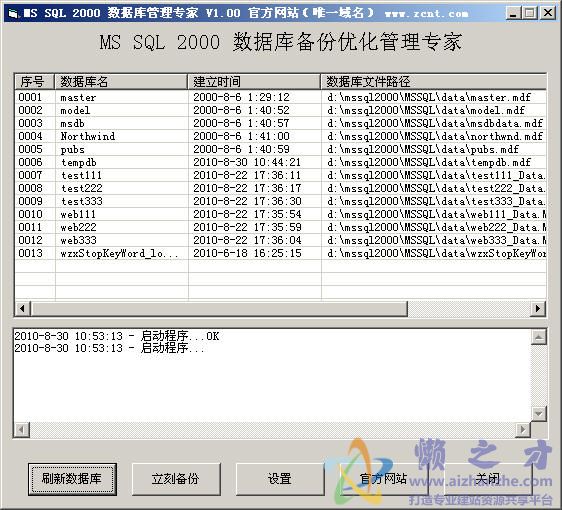Image resolution: width=562 pixels, height=510 pixels.
Task: Click log line 启动程序...OK
Action: (x=117, y=336)
